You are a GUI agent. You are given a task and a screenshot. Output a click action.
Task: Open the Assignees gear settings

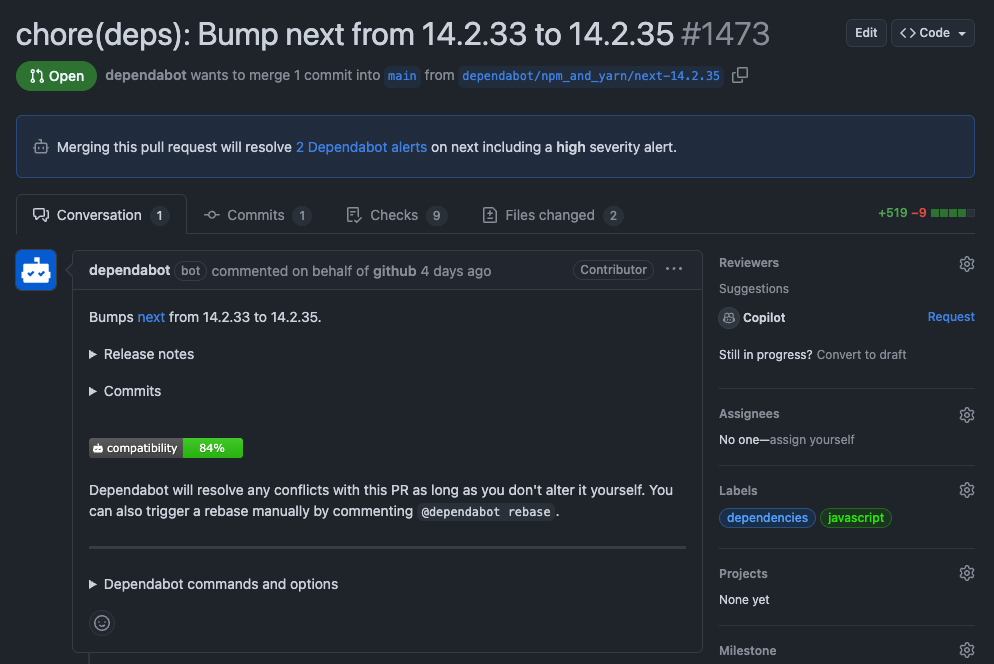coord(966,415)
